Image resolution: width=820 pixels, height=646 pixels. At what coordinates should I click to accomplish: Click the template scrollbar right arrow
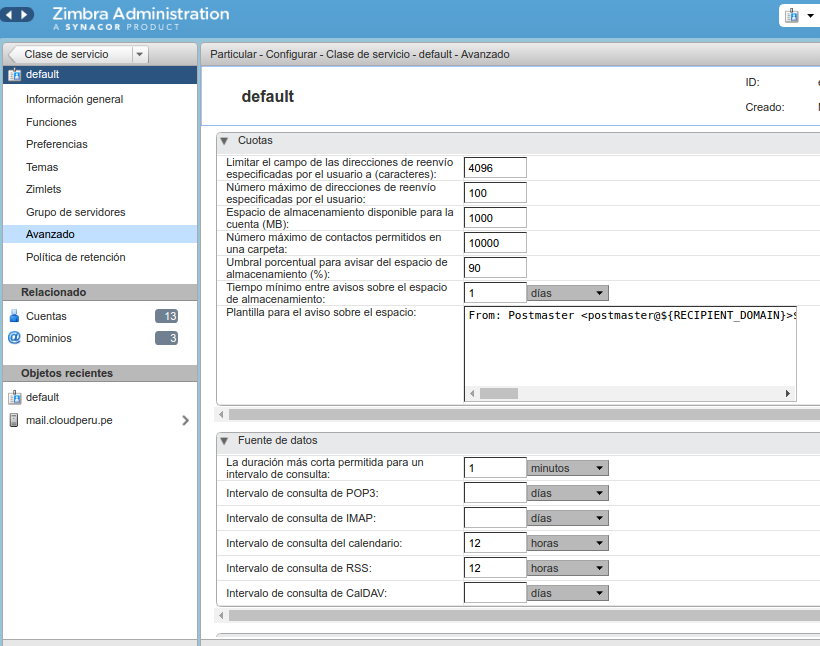(788, 393)
